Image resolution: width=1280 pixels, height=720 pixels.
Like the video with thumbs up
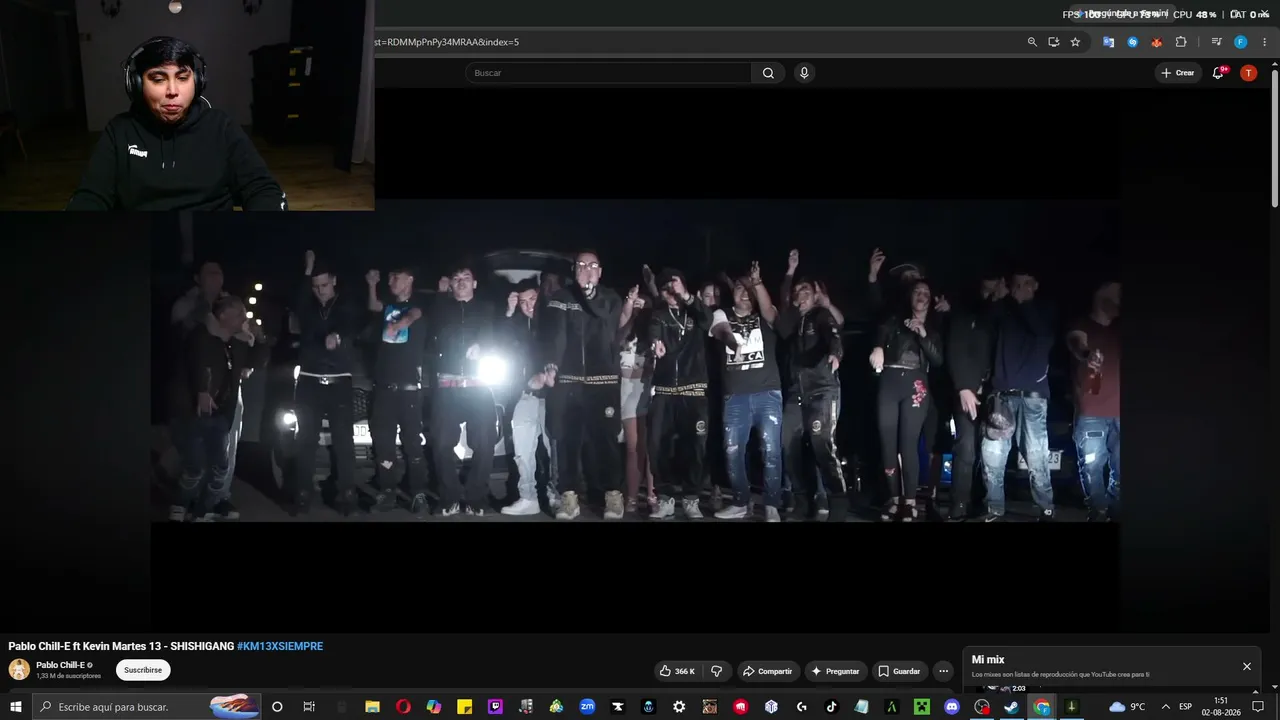point(677,671)
